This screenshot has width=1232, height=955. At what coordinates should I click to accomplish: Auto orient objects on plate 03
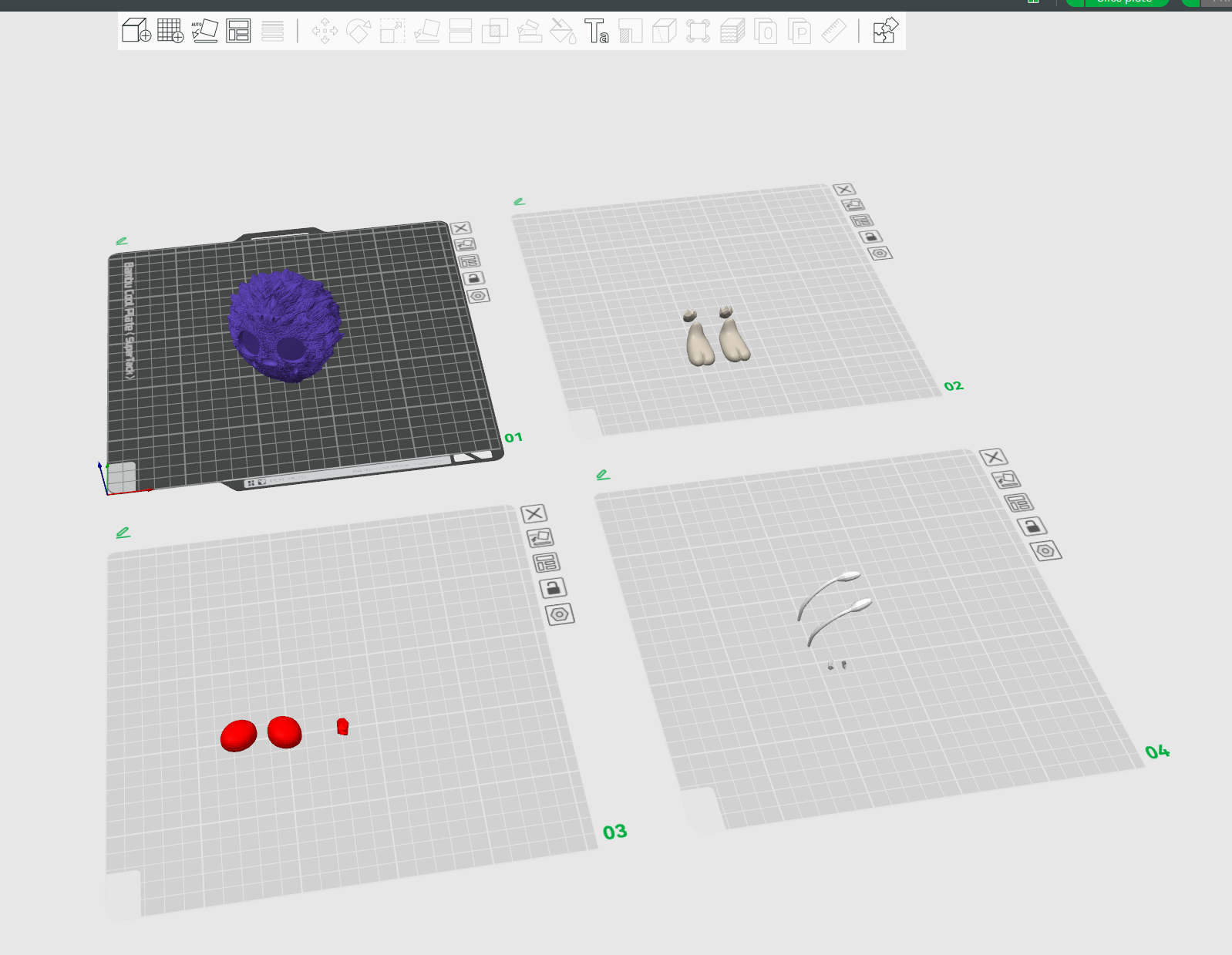click(540, 538)
